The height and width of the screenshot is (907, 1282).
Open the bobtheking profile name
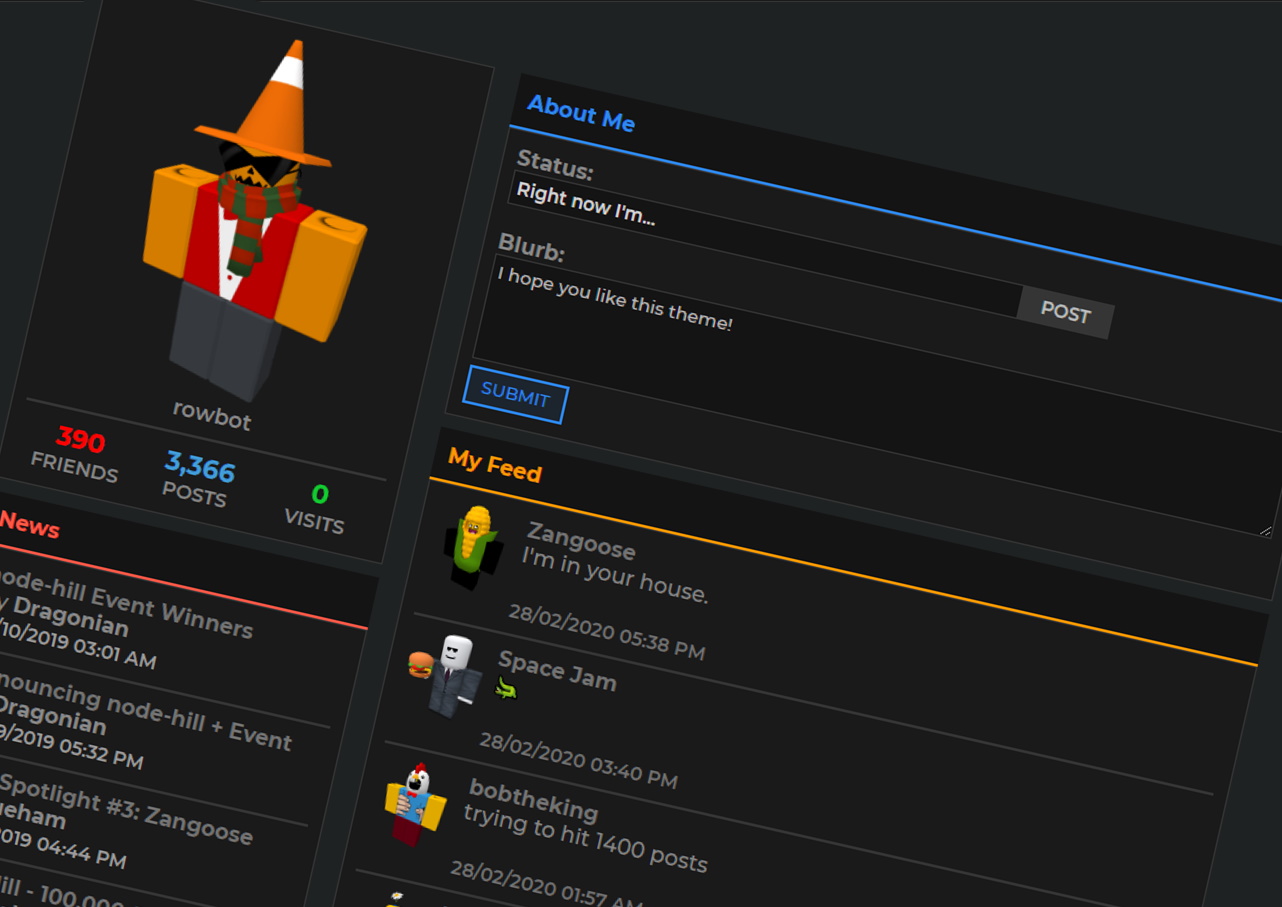click(x=533, y=800)
